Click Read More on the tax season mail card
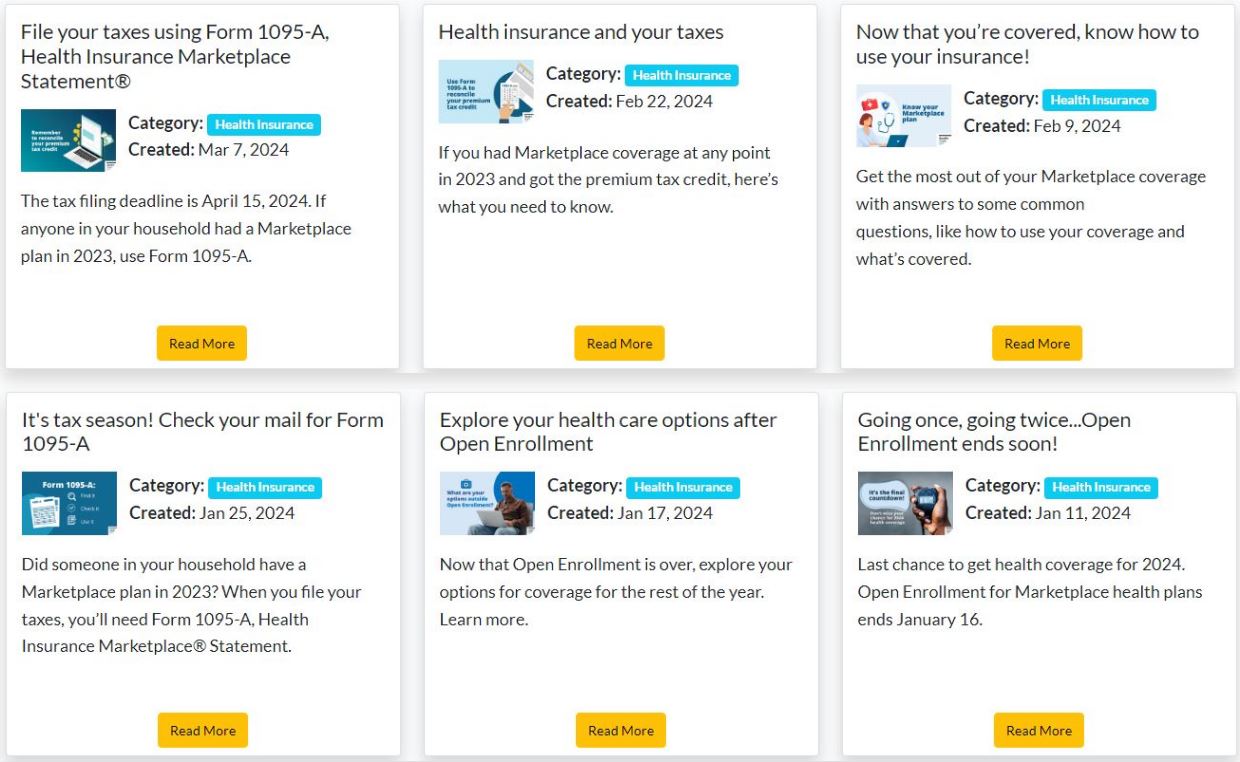 202,730
